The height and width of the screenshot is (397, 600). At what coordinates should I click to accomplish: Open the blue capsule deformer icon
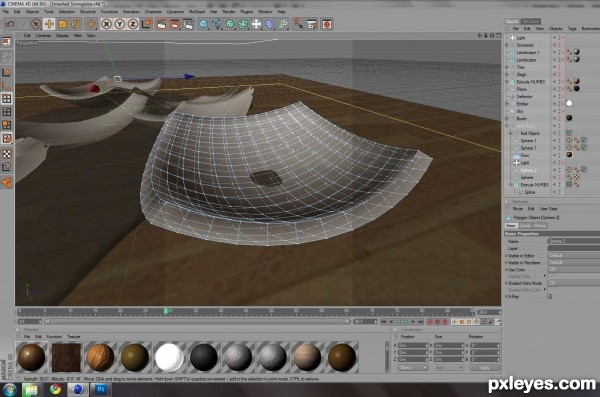(269, 25)
